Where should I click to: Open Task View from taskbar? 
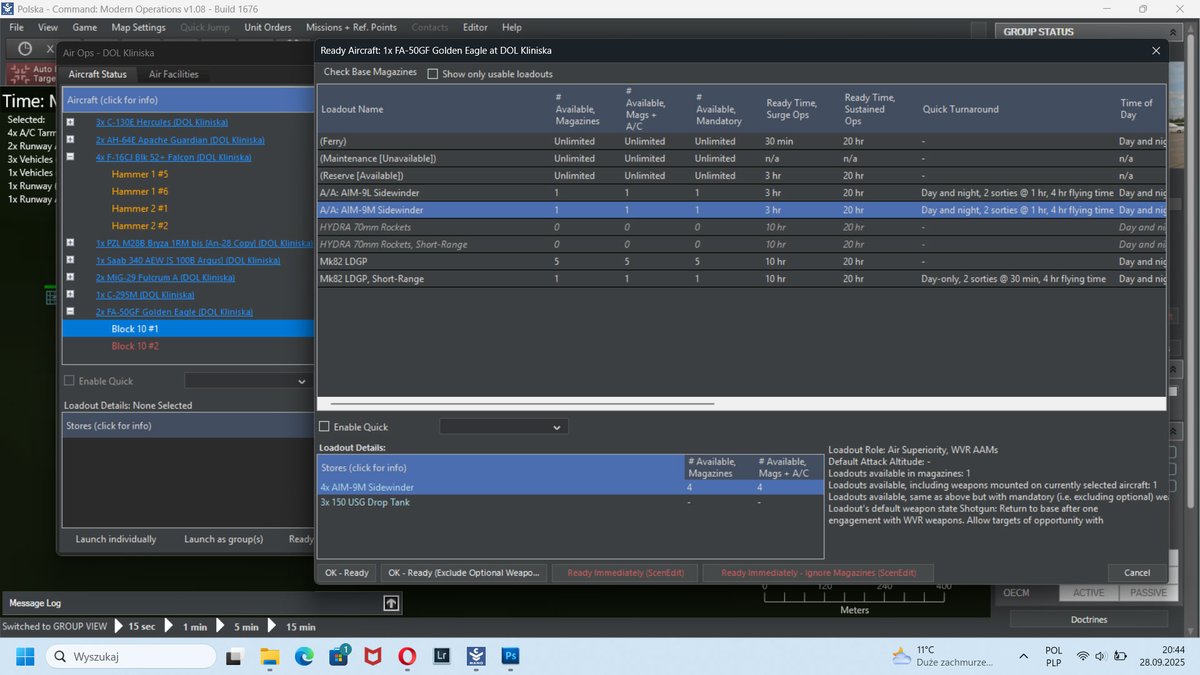coord(234,656)
